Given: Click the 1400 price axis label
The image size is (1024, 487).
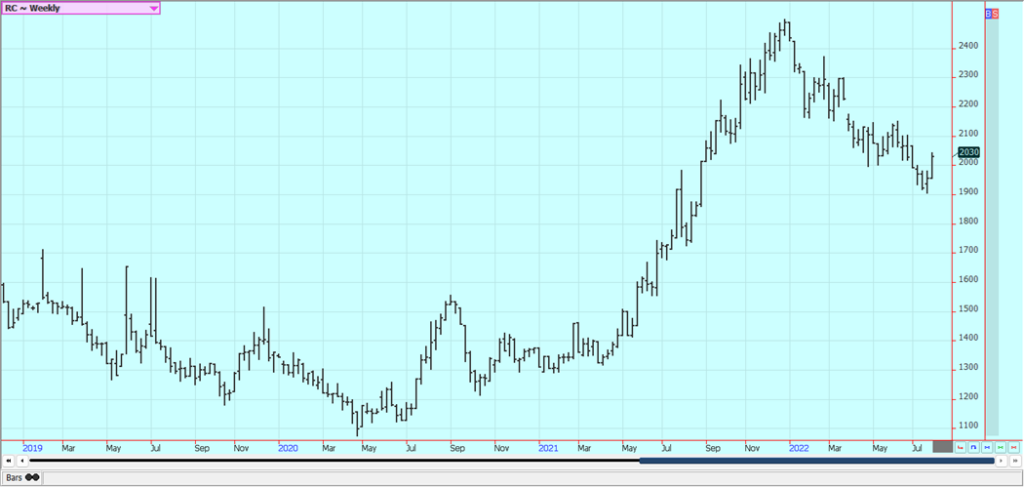Looking at the screenshot, I should point(968,338).
